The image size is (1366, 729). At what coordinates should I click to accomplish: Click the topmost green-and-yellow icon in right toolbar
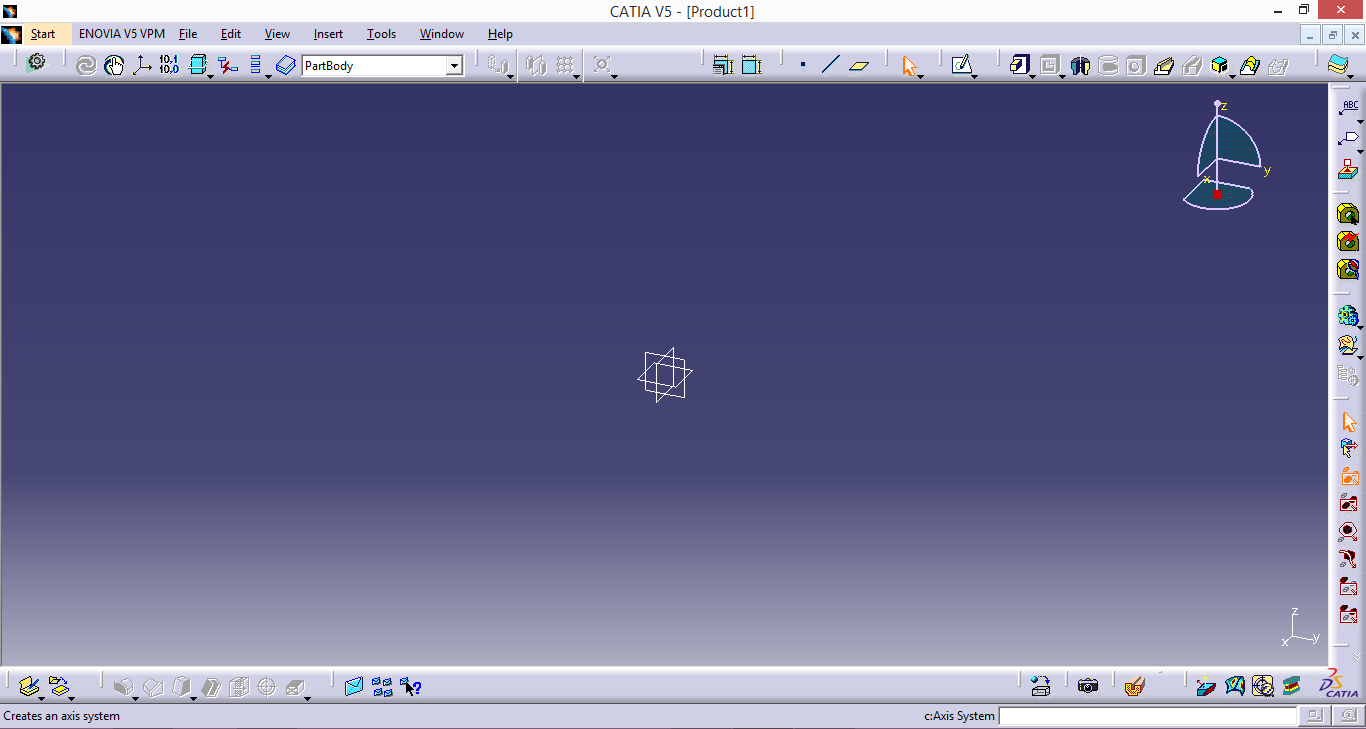tap(1348, 213)
